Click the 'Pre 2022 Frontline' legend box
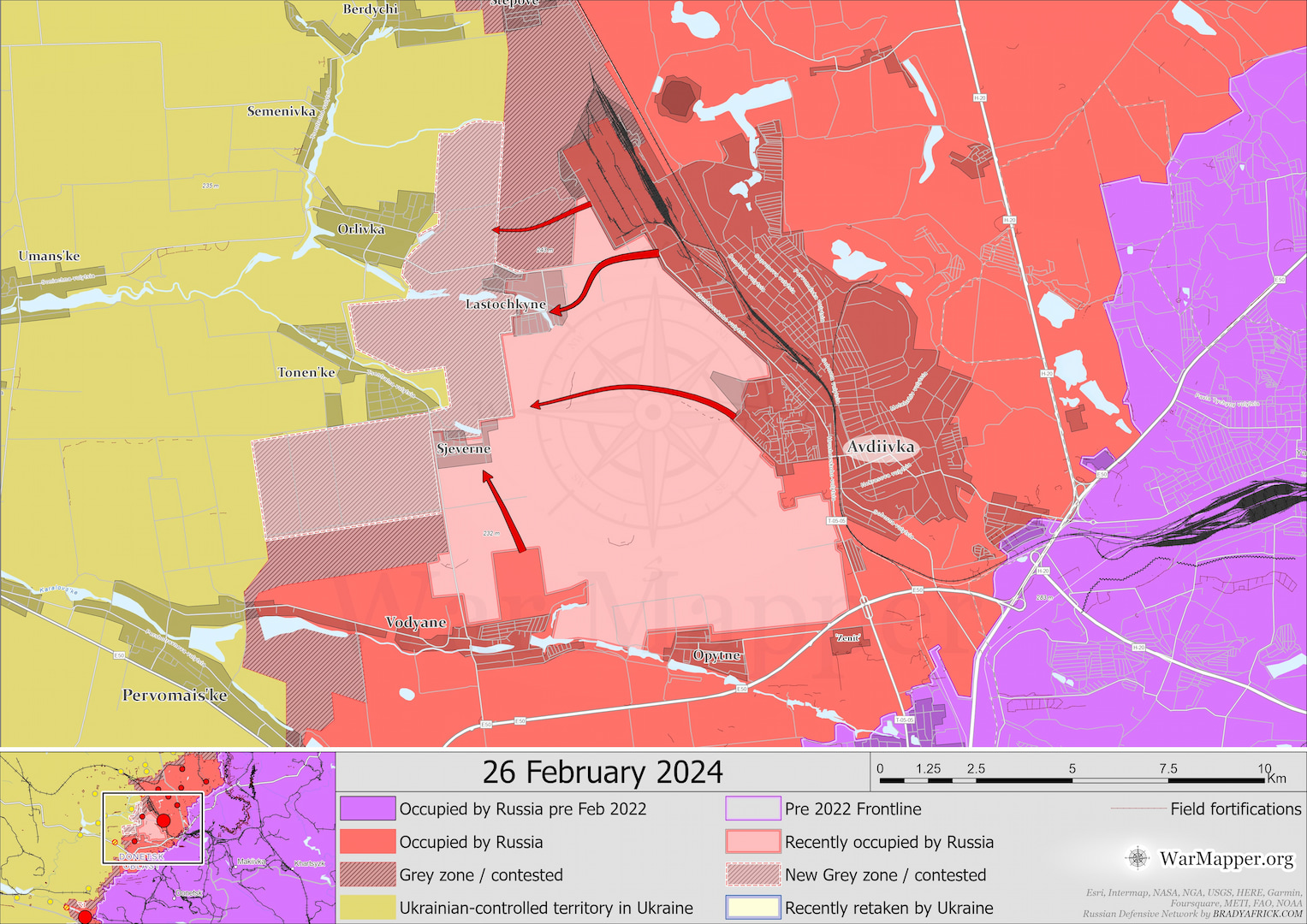 (x=752, y=808)
